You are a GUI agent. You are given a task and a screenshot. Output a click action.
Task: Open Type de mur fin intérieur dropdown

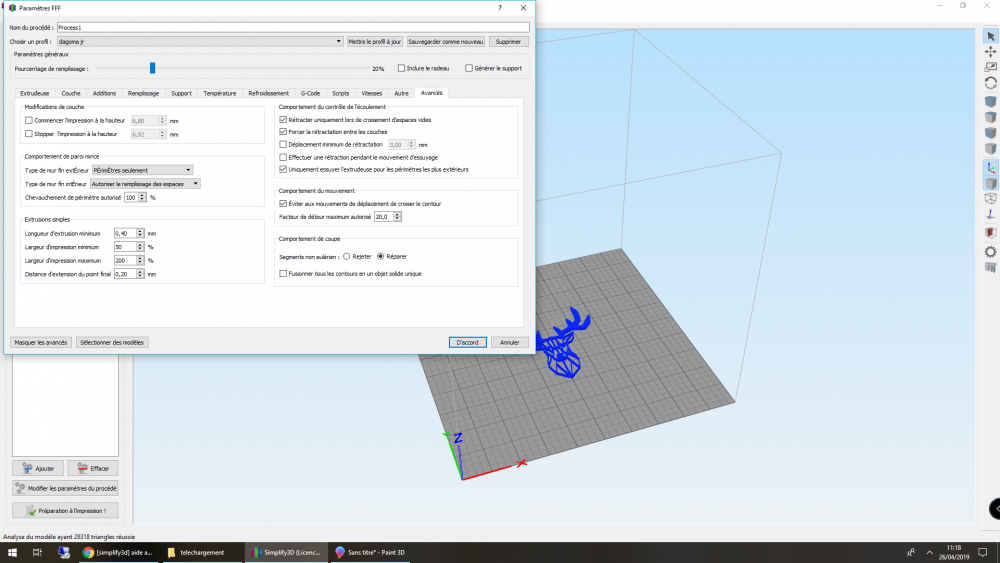pos(145,184)
